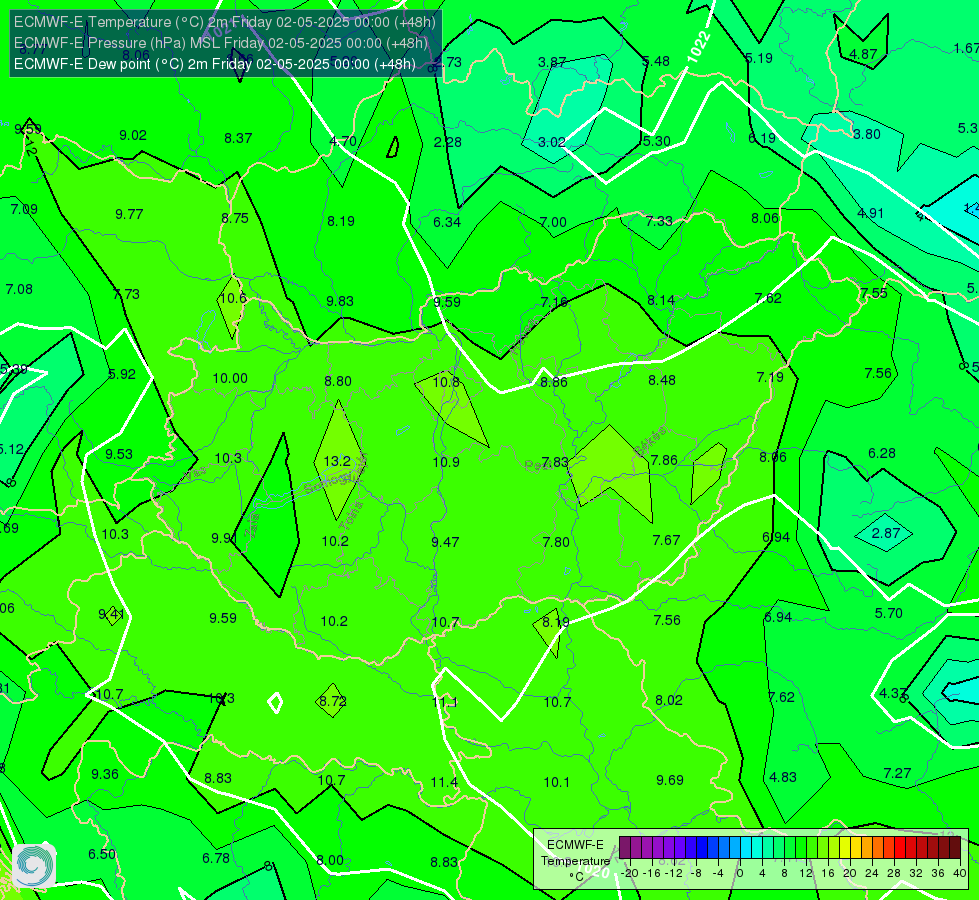Click the 8.80 temperature value
Viewport: 979px width, 900px height.
pos(338,381)
